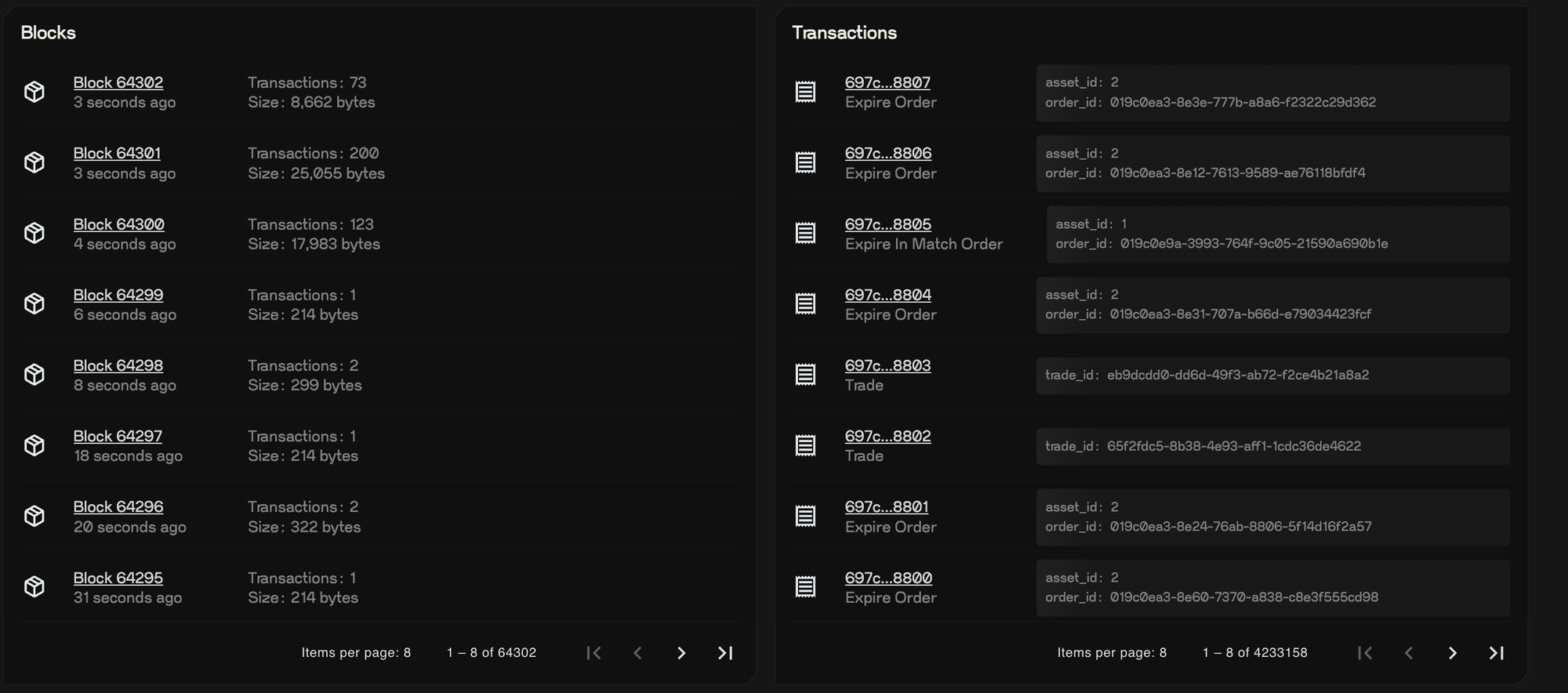This screenshot has width=1568, height=693.
Task: Jump to last page of Transactions
Action: [x=1496, y=653]
